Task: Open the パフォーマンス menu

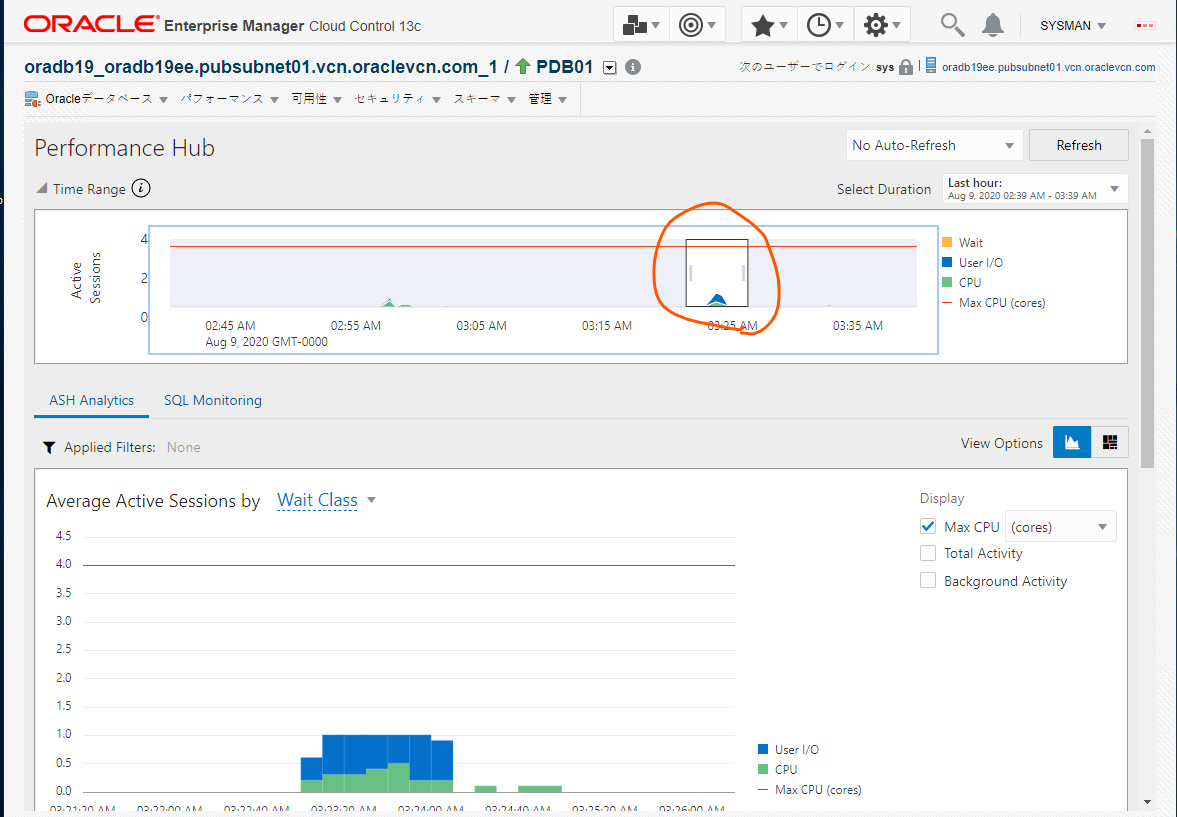Action: (x=224, y=98)
